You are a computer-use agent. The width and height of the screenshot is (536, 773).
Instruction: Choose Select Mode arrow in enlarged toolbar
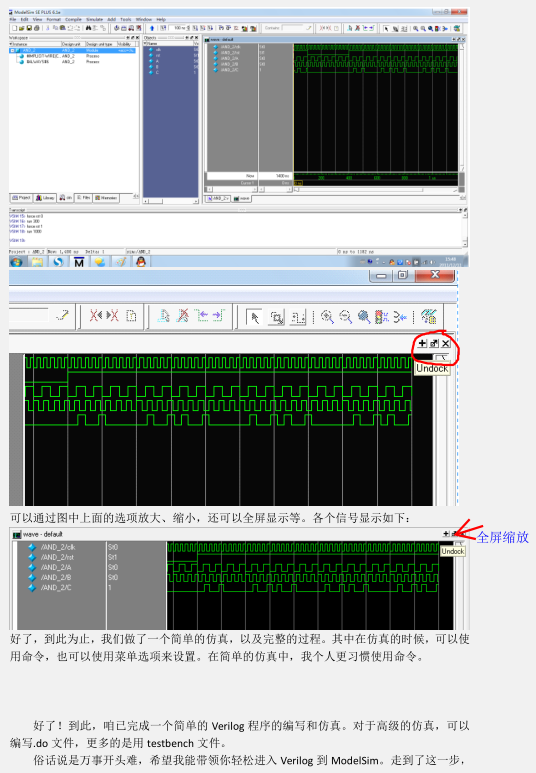[254, 317]
